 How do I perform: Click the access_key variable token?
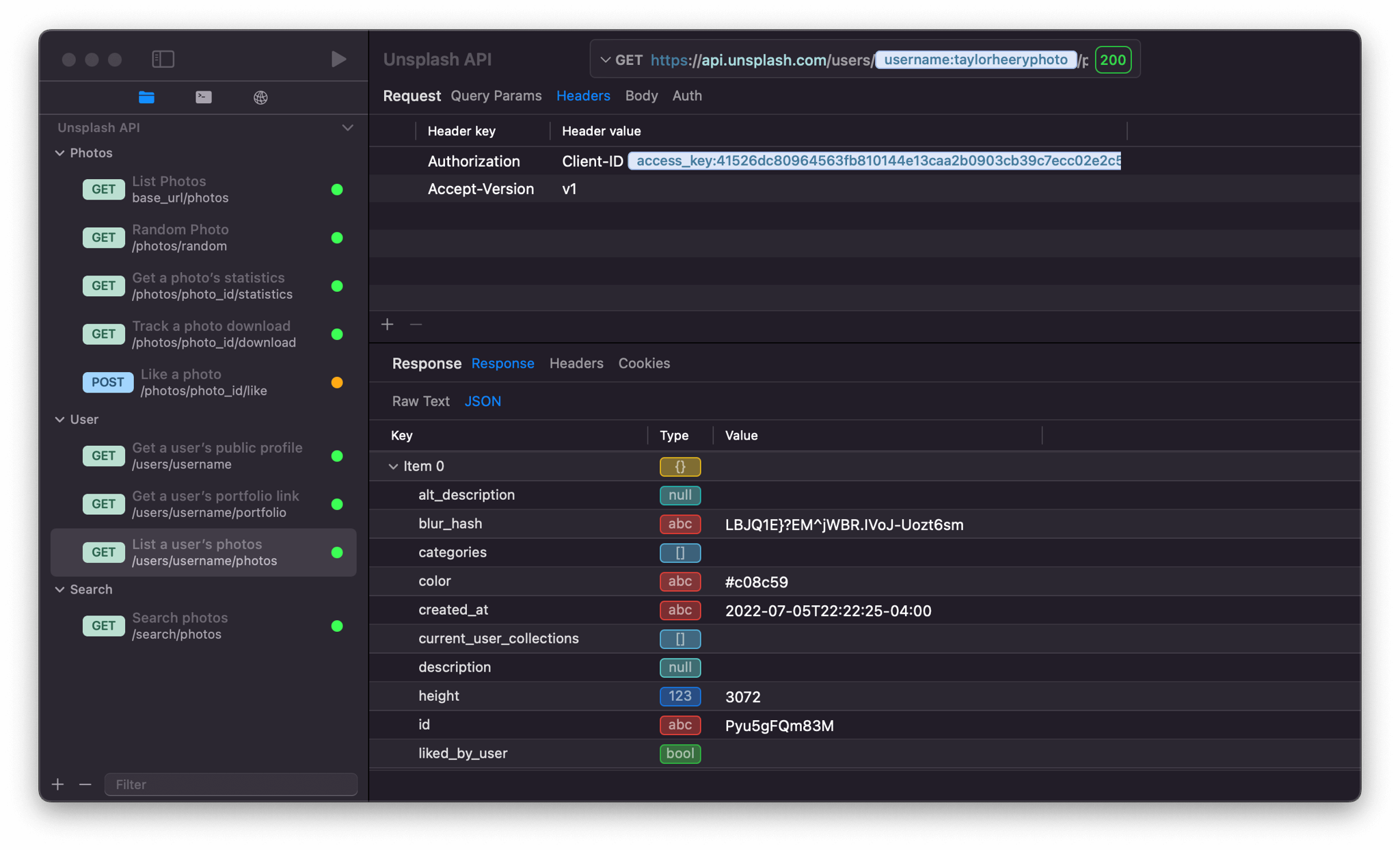[x=874, y=161]
